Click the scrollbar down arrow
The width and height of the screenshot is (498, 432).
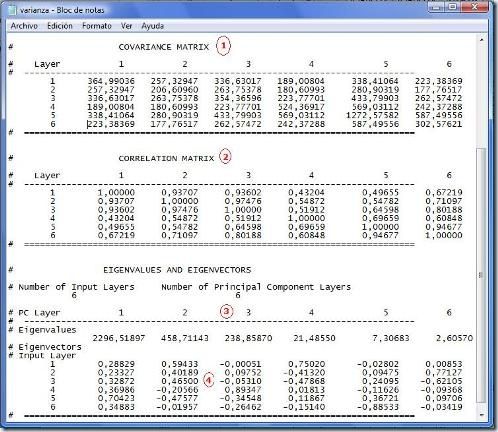481,415
